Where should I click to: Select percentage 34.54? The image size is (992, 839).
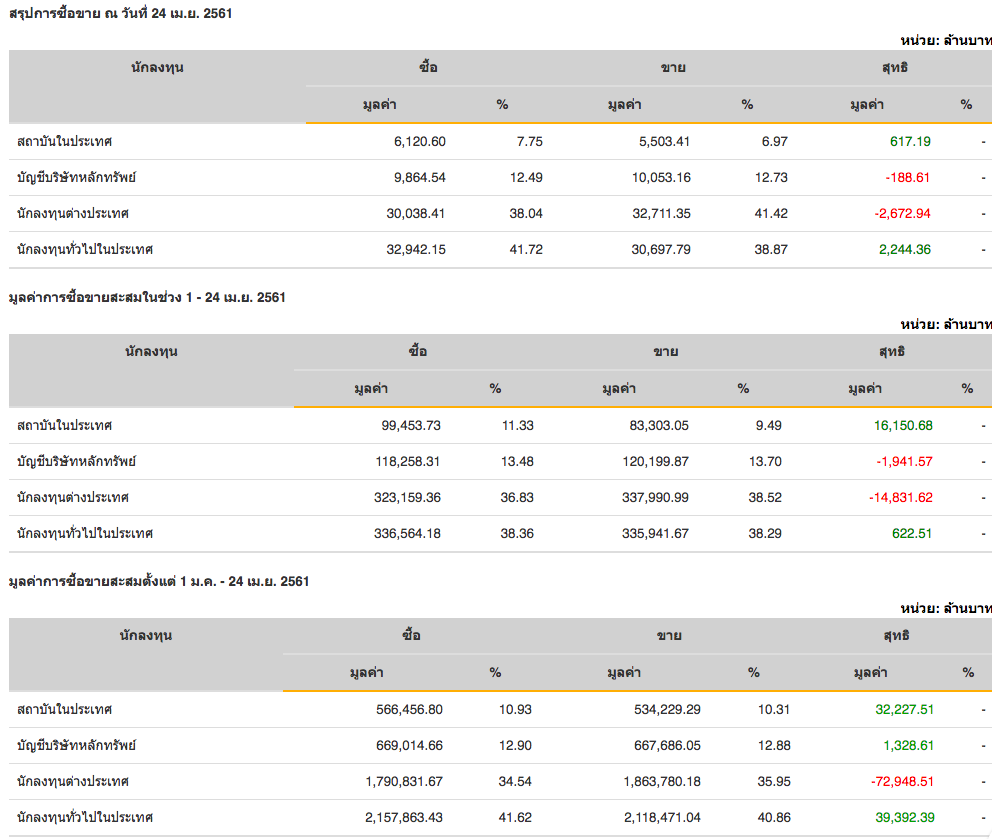515,782
